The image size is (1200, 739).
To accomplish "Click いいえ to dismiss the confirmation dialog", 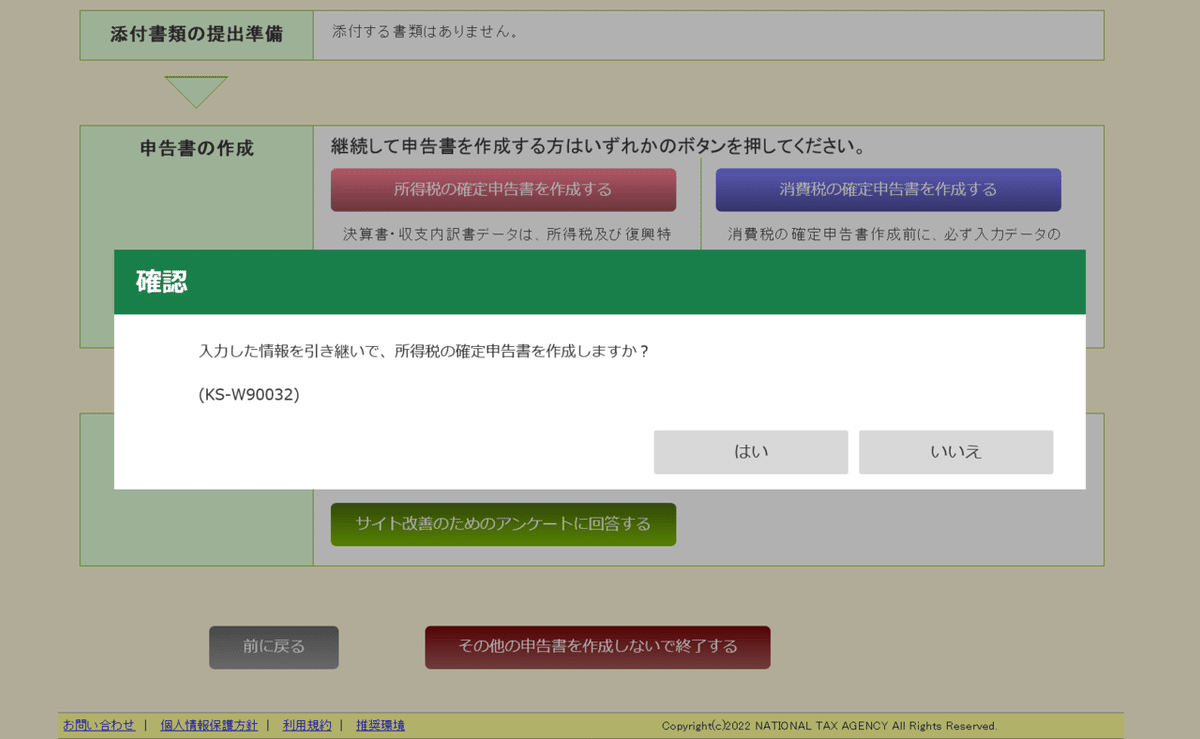I will point(955,452).
